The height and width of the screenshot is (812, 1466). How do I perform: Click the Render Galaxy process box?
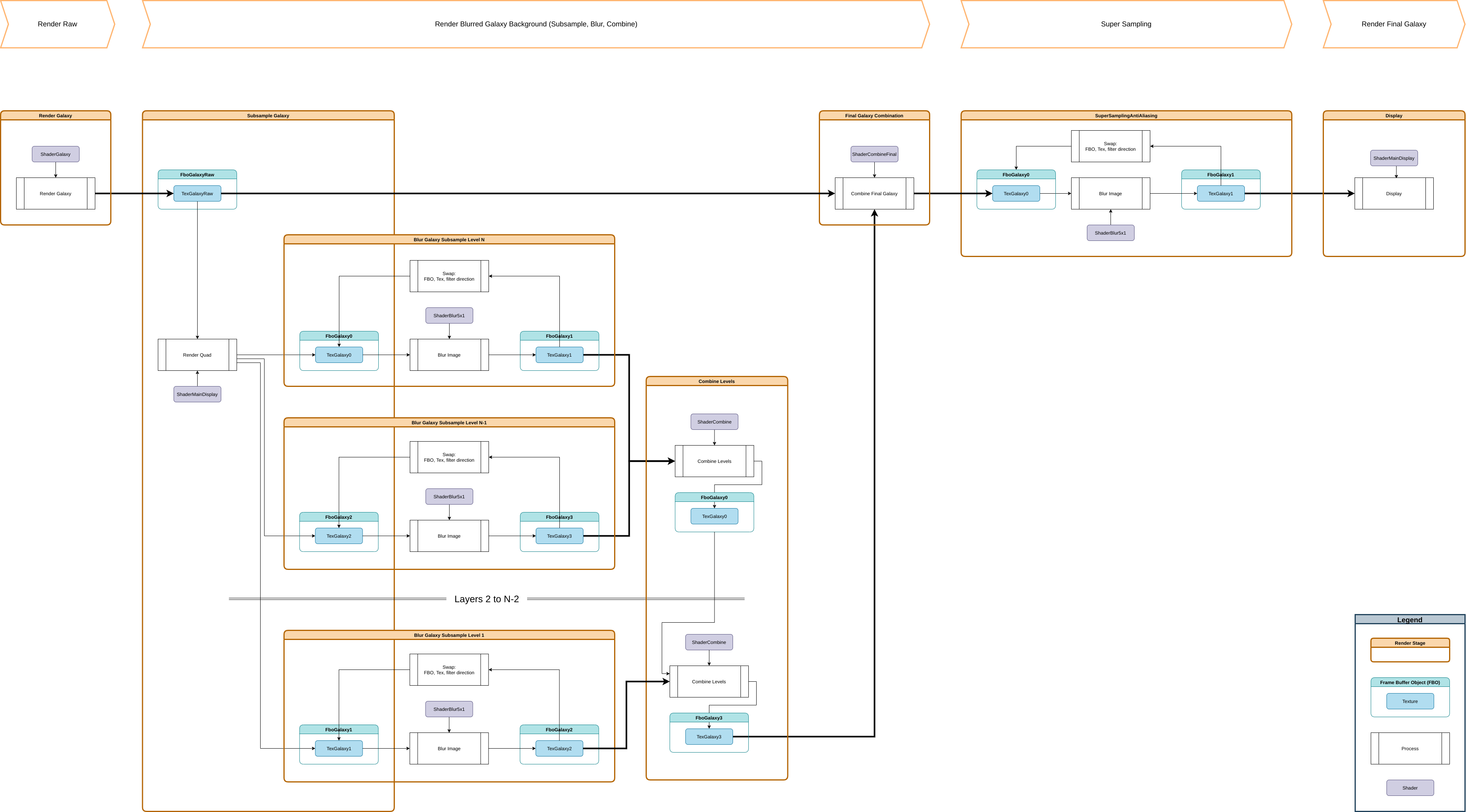coord(55,194)
